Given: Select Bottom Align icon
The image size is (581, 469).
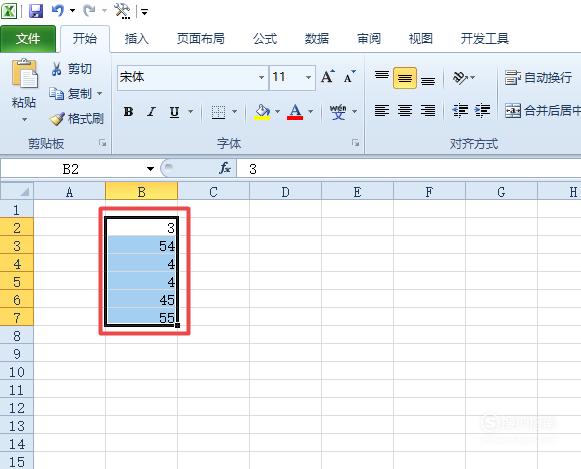Looking at the screenshot, I should (x=428, y=80).
